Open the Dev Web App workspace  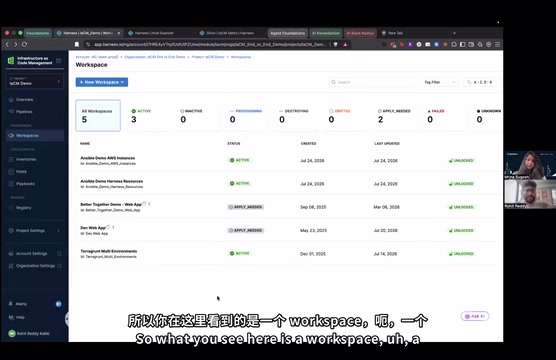pos(93,228)
